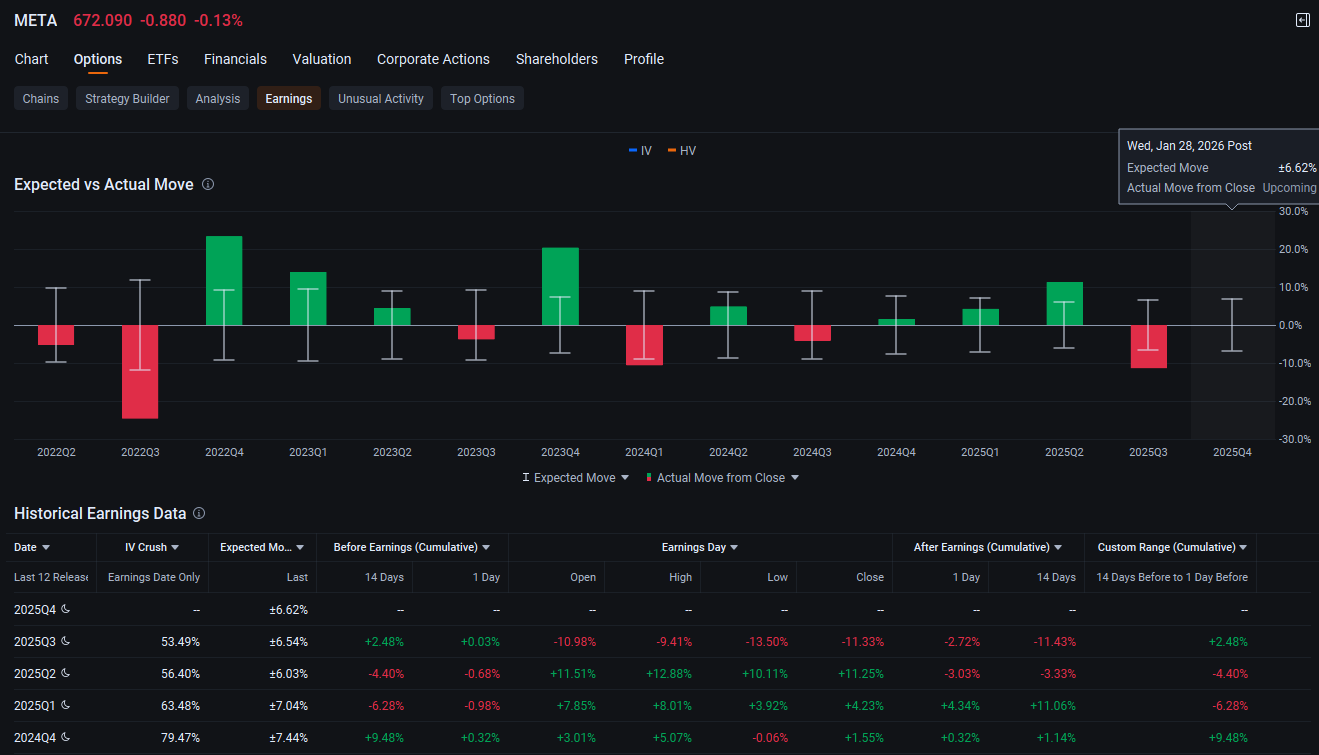Click the 2025Q4 expected move whisker on chart
The width and height of the screenshot is (1319, 755).
1232,325
